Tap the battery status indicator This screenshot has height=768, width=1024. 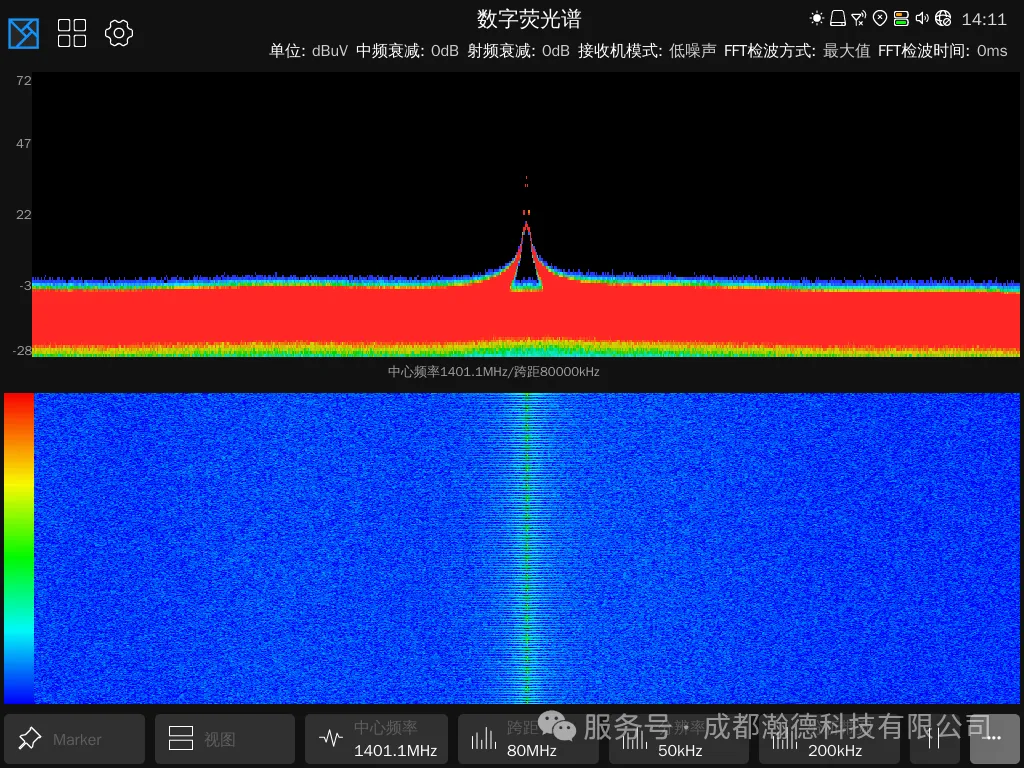point(901,18)
